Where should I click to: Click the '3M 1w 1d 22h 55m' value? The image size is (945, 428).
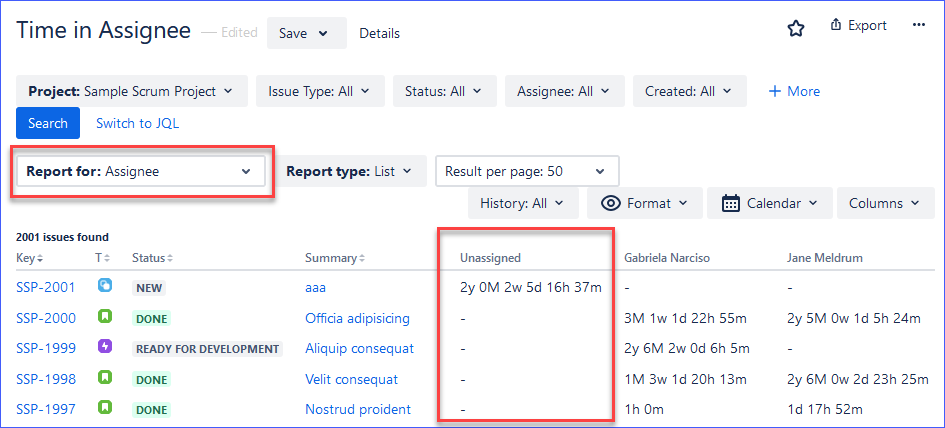coord(685,318)
